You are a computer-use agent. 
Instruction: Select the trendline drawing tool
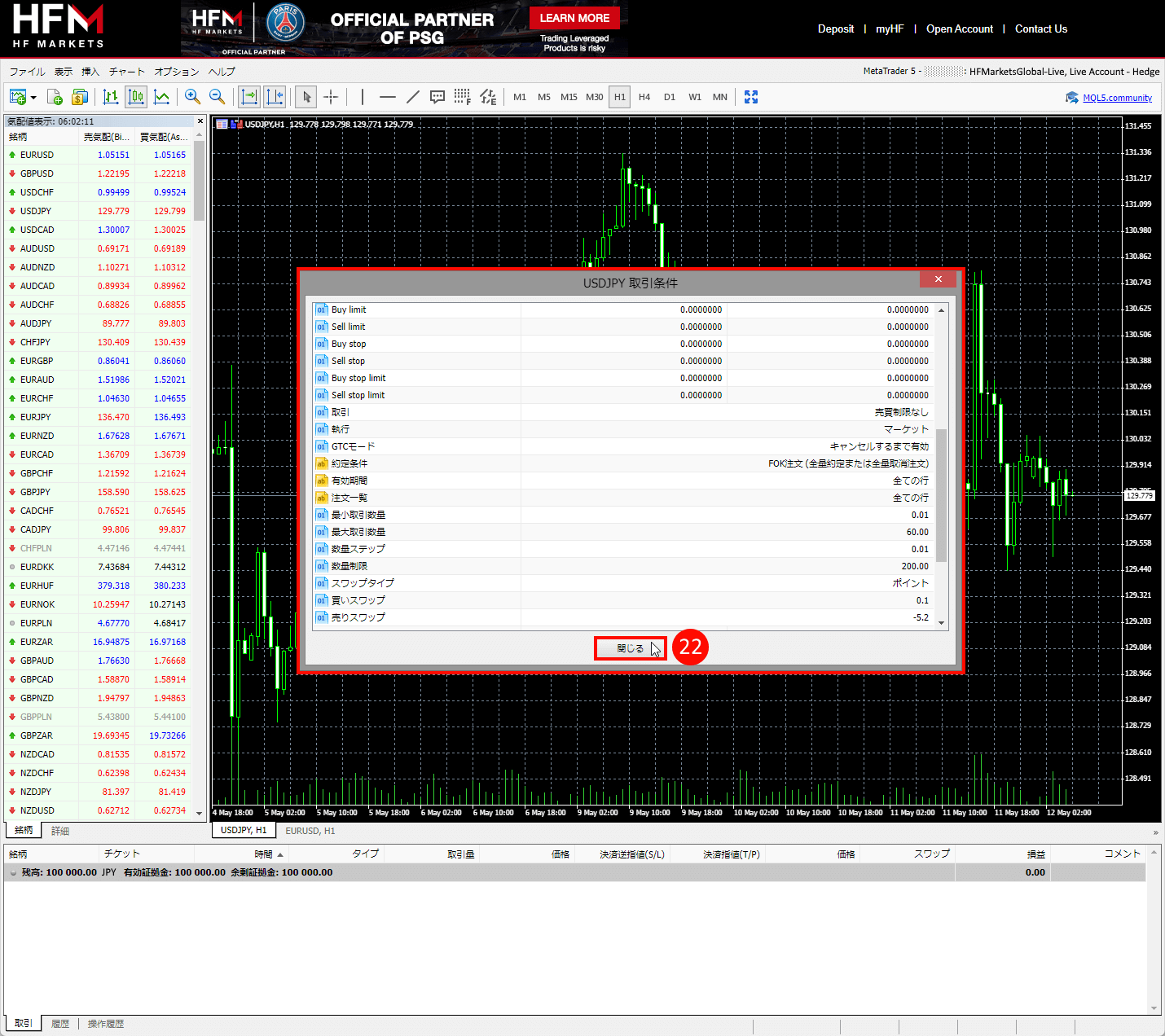click(x=413, y=97)
